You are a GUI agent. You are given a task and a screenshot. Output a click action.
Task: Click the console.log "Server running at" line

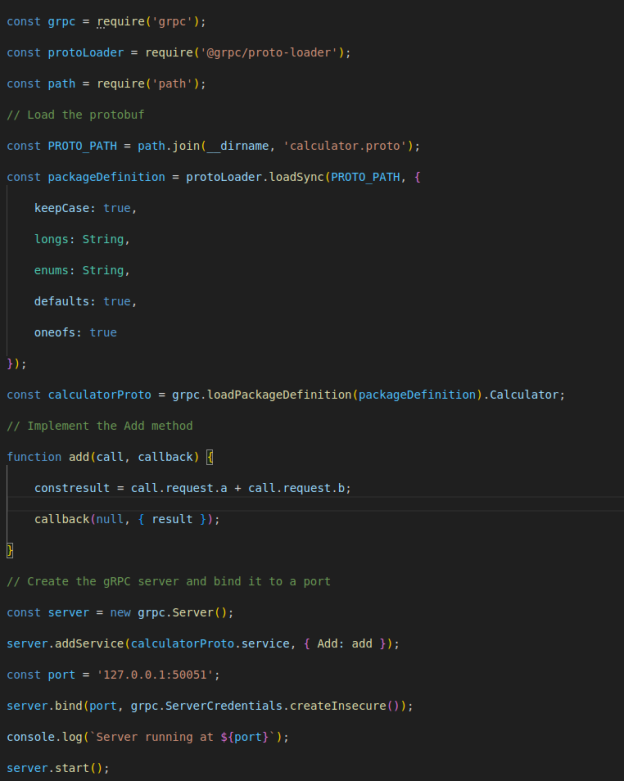tap(147, 737)
